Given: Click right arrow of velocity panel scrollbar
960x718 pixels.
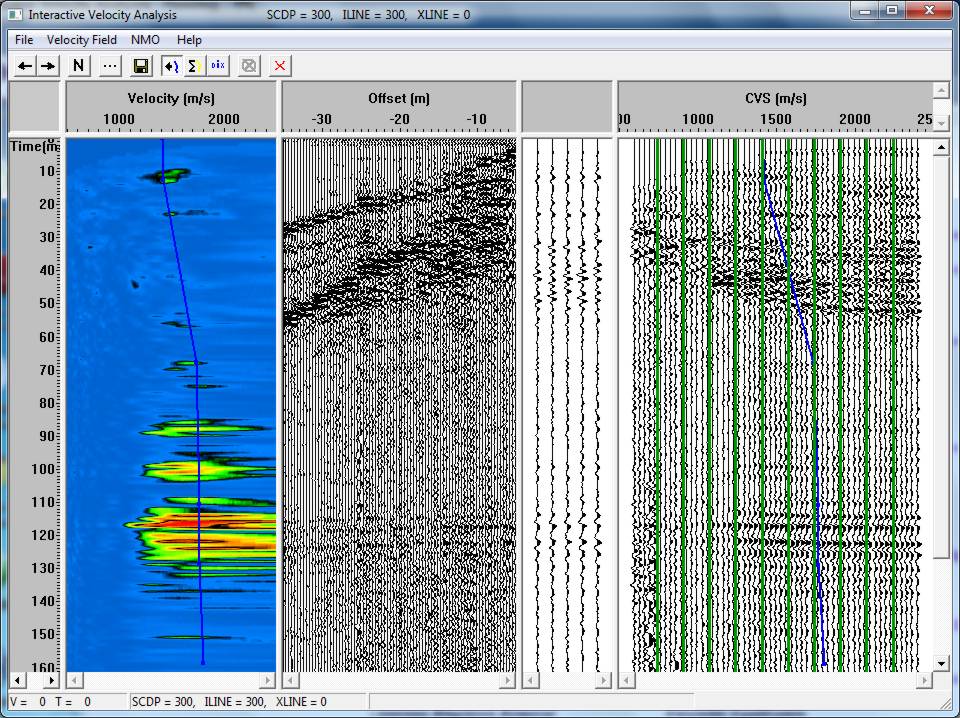Looking at the screenshot, I should 268,679.
